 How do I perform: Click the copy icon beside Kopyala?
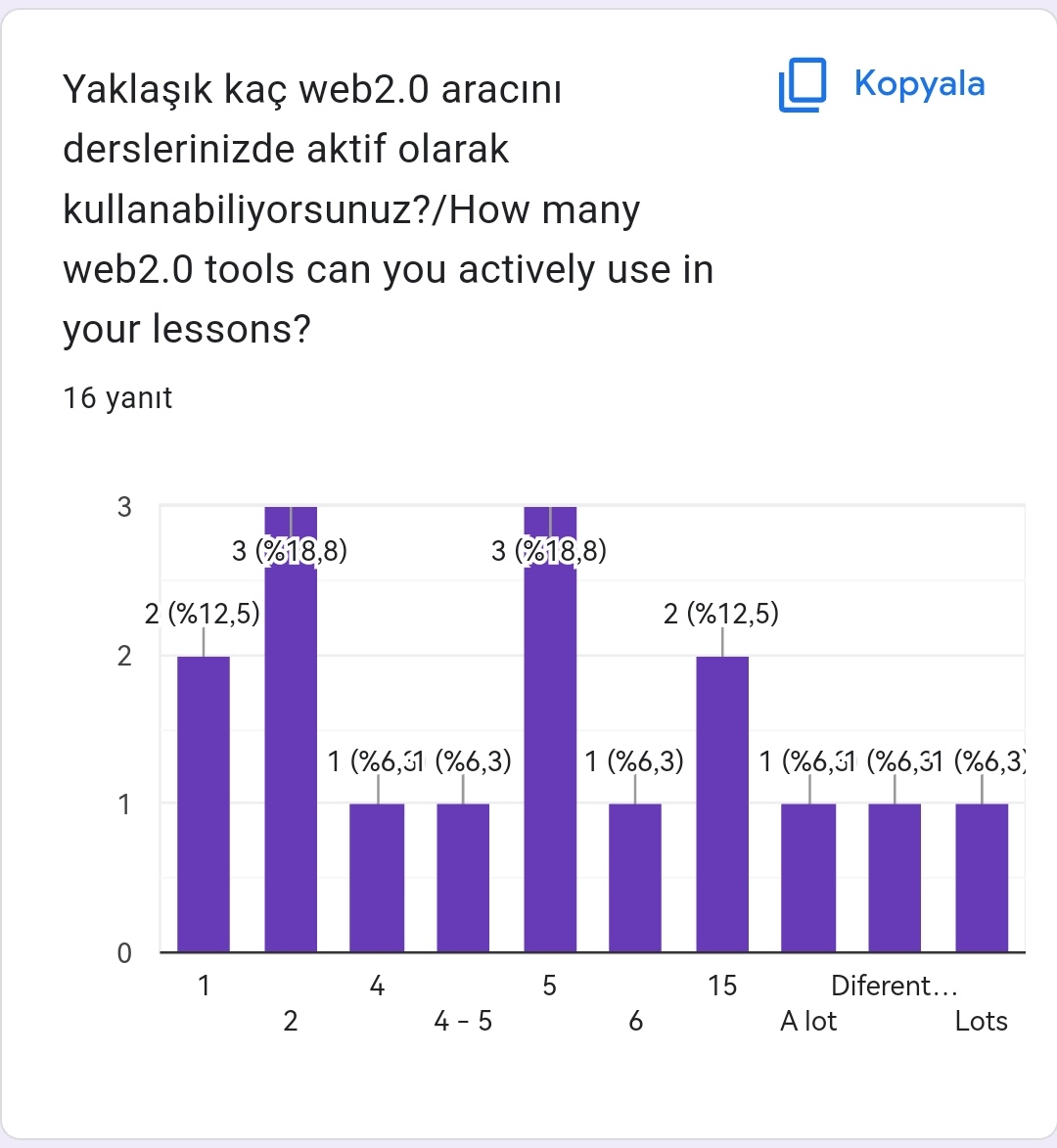coord(803,85)
